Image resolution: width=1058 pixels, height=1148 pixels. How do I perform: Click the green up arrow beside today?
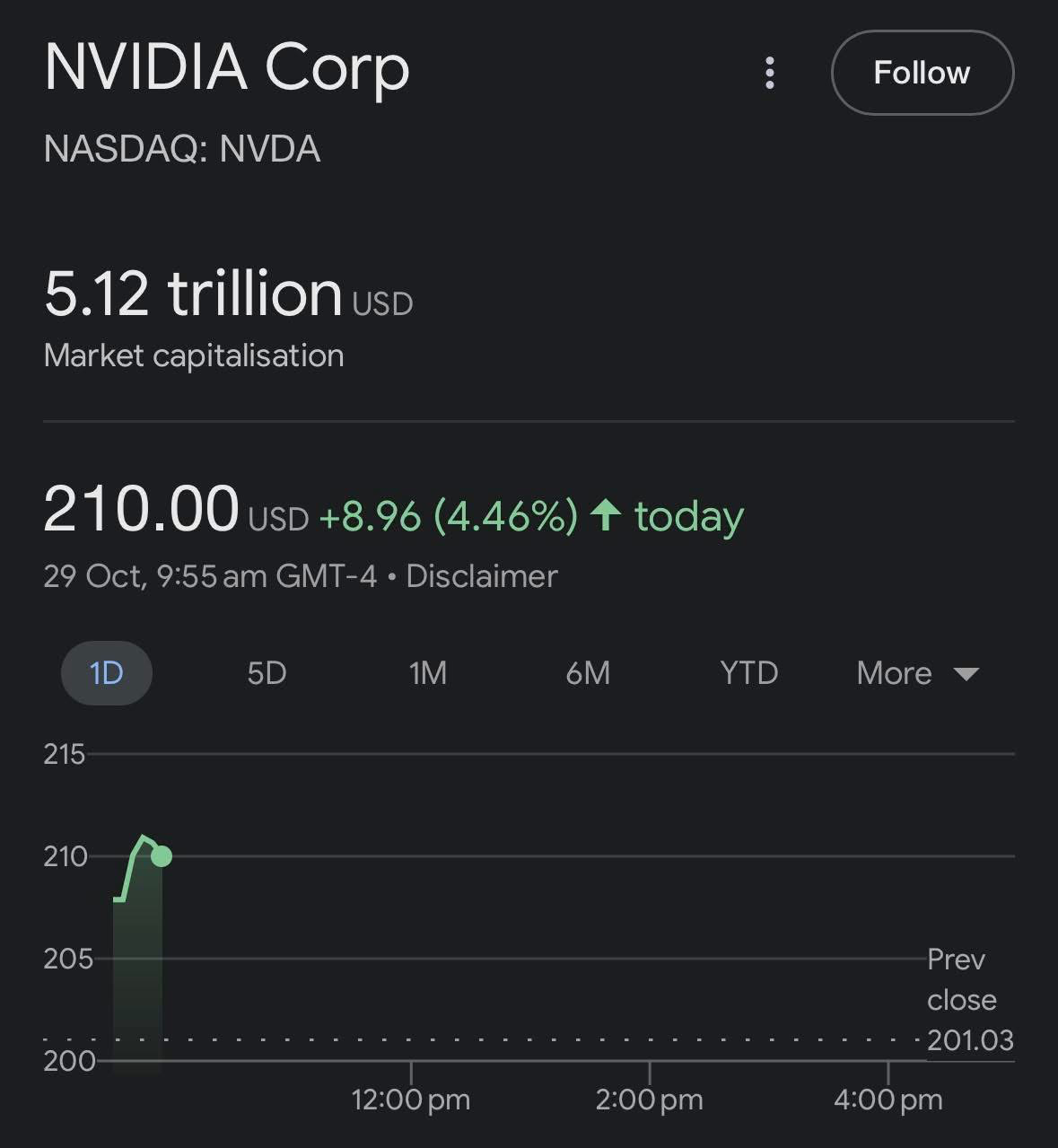pos(607,515)
